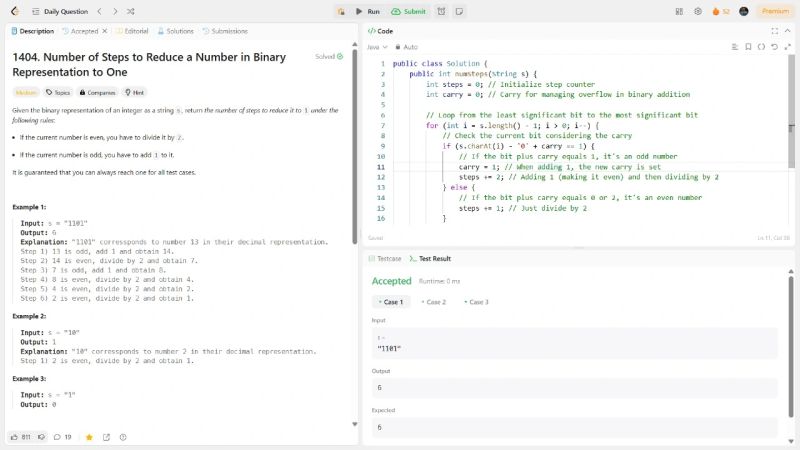The width and height of the screenshot is (800, 450).
Task: Format code with the braces icon
Action: (x=761, y=47)
